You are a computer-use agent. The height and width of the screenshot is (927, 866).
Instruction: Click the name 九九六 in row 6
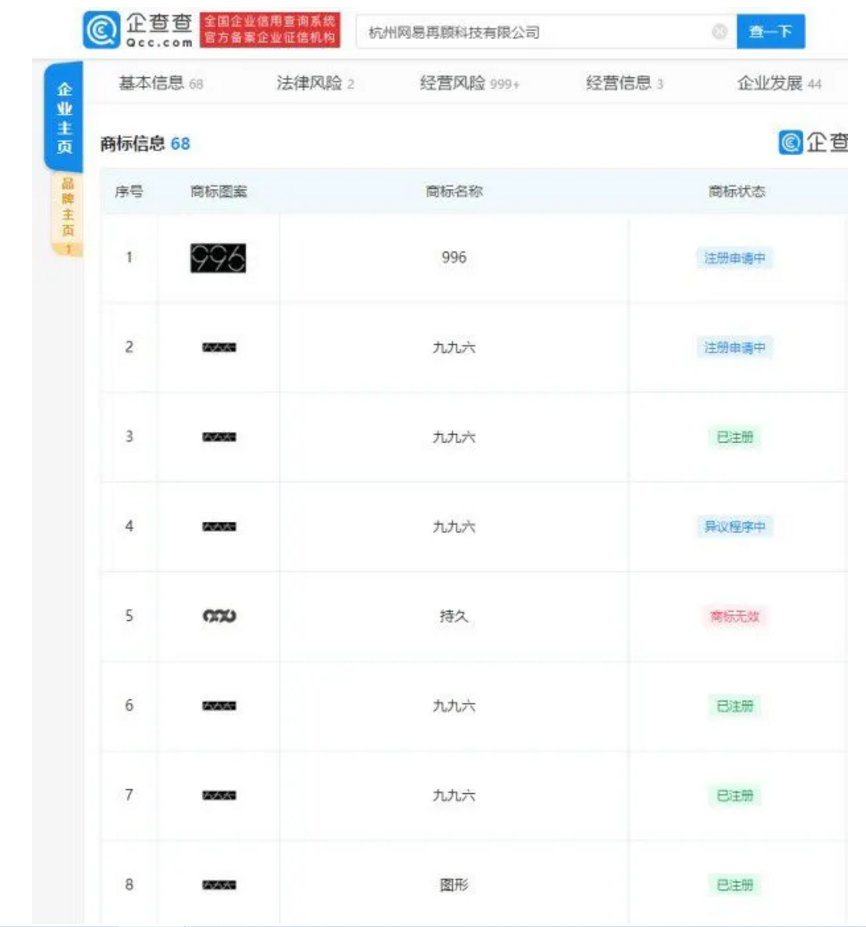click(454, 706)
